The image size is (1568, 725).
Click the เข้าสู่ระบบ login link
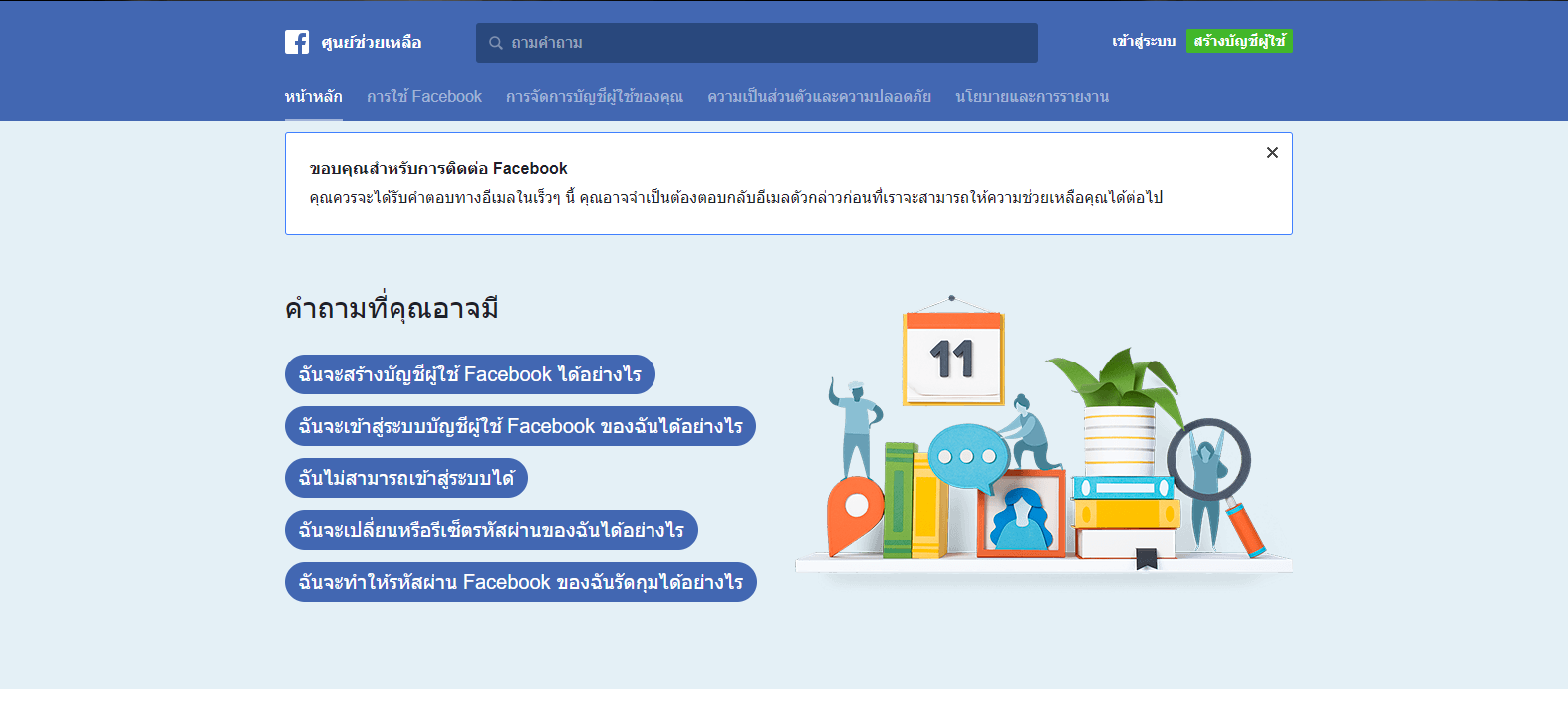click(1144, 41)
